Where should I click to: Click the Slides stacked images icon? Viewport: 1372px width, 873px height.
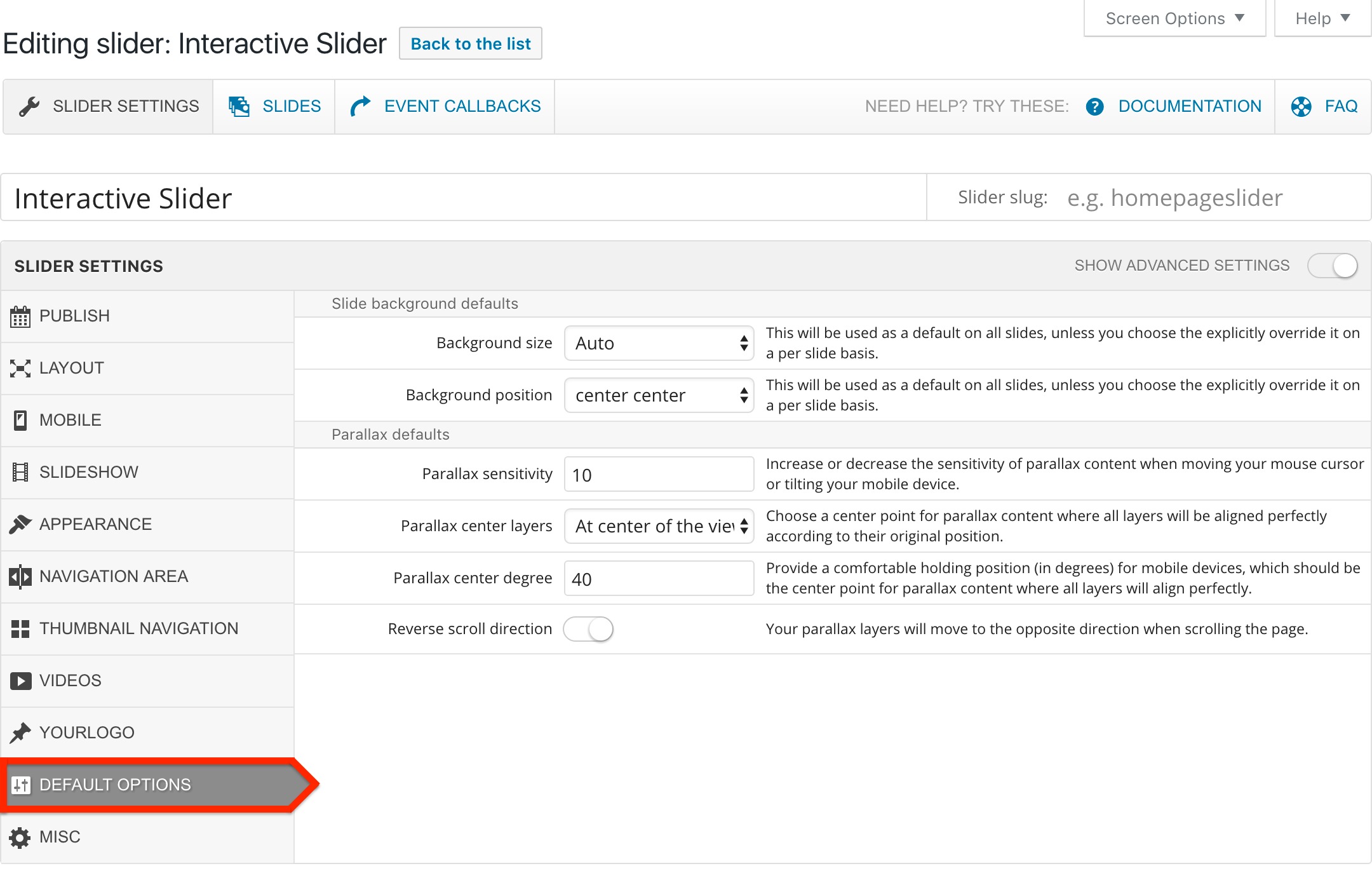[x=239, y=106]
